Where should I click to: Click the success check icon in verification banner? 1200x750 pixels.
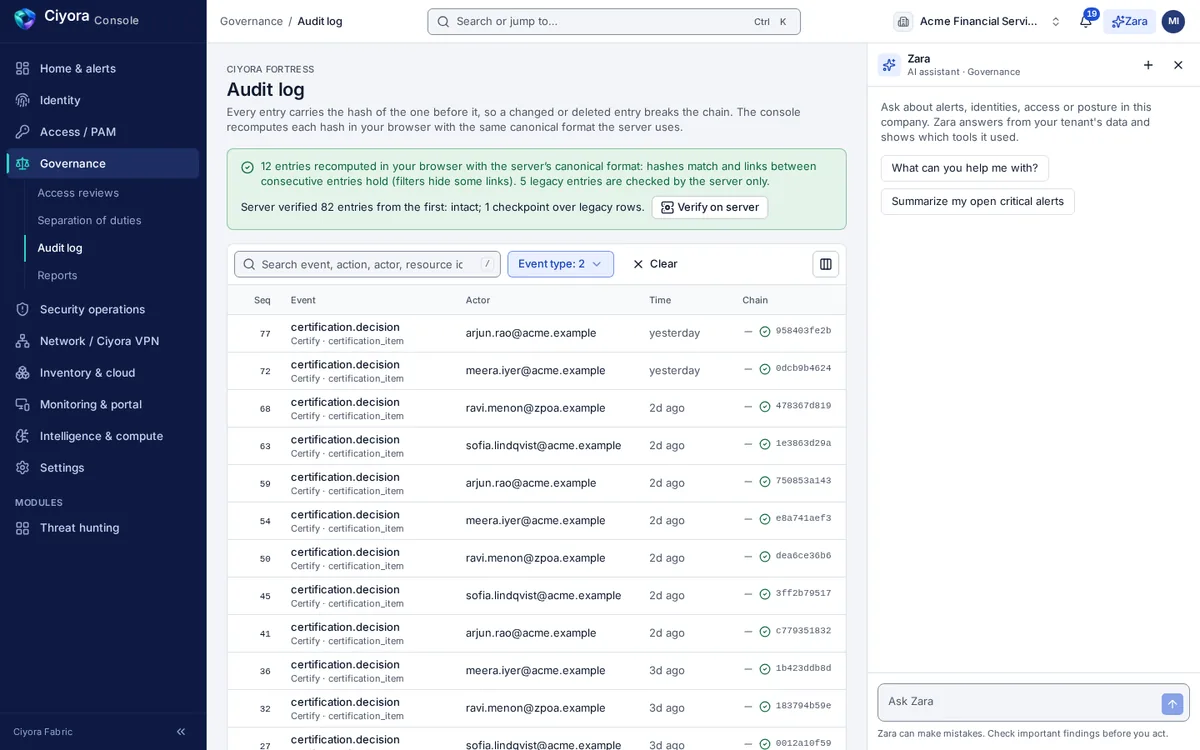pyautogui.click(x=247, y=167)
